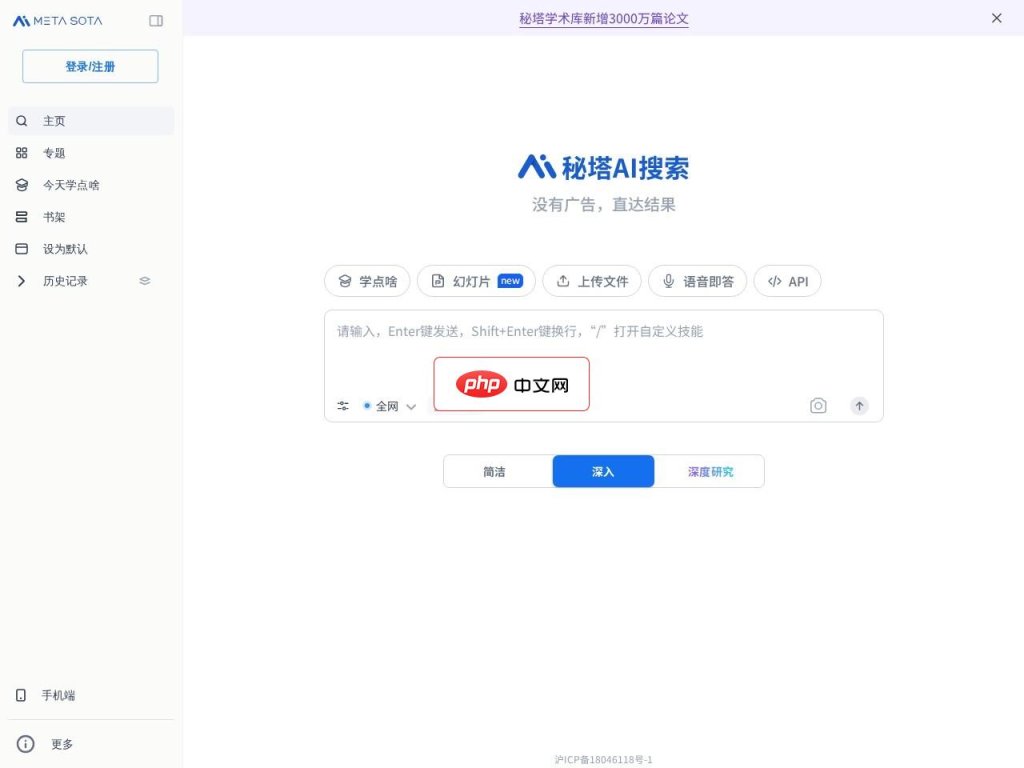
Task: Expand the 历史记录 chevron
Action: [x=22, y=281]
